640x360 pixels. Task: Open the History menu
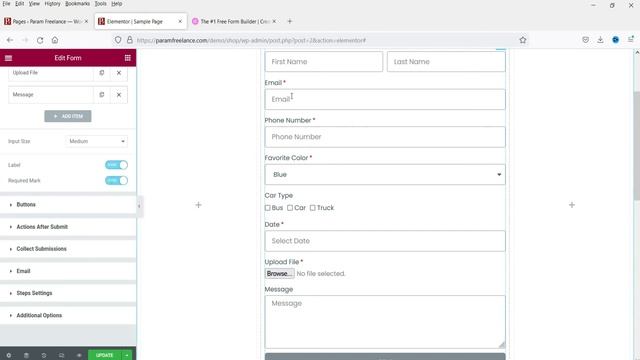point(52,4)
